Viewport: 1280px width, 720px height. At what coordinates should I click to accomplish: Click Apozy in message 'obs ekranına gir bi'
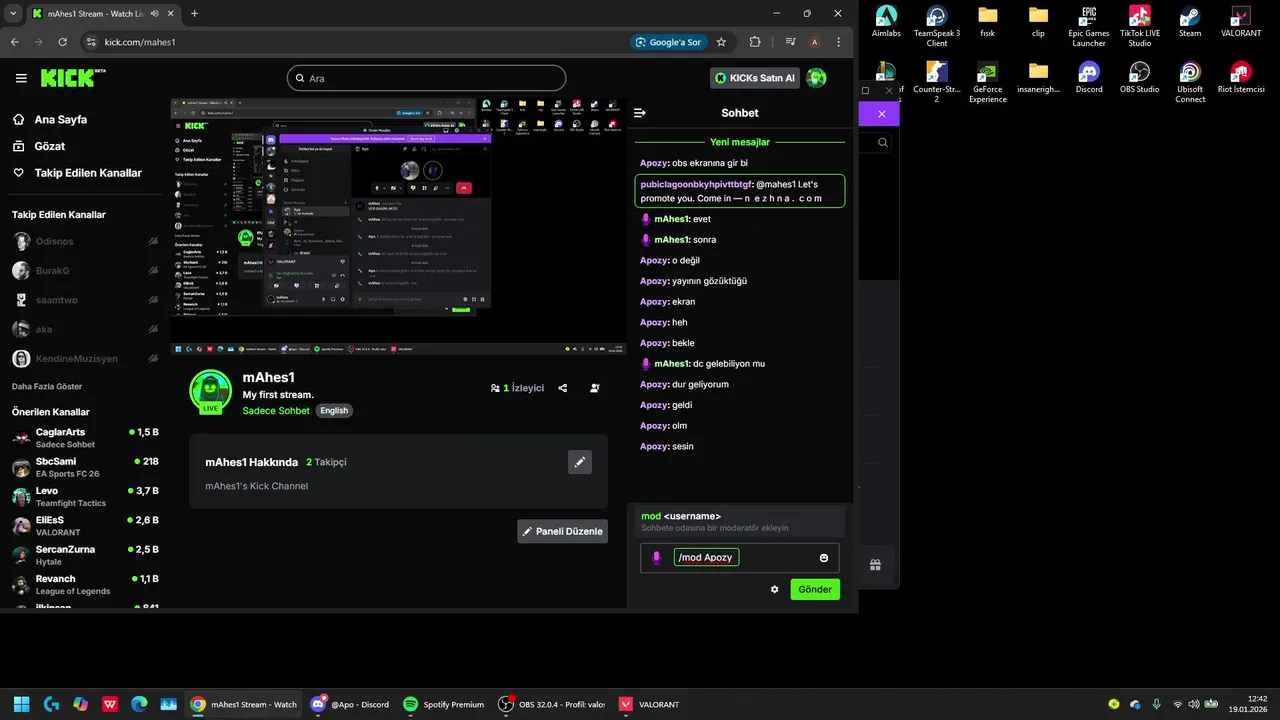[x=653, y=163]
